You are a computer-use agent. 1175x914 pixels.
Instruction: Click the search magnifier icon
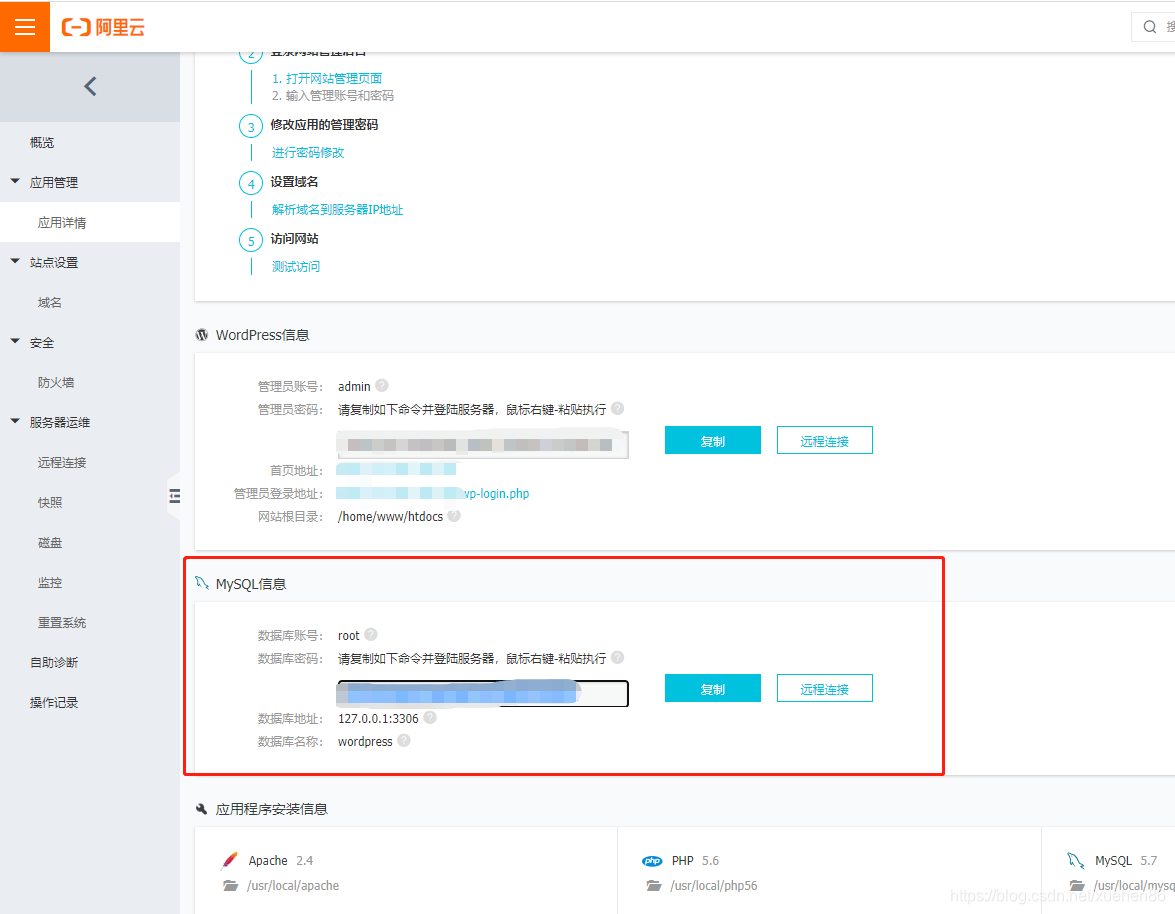(1150, 27)
